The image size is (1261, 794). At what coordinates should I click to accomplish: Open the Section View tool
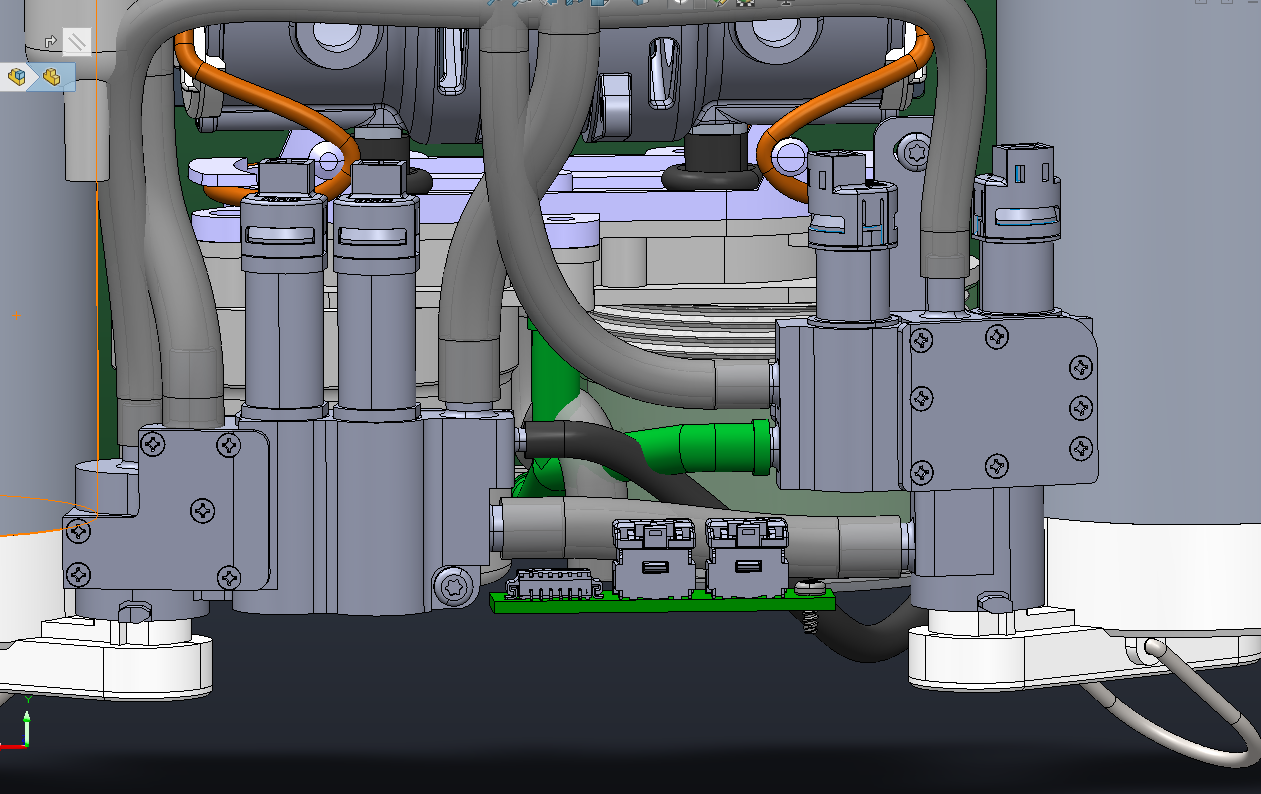tap(575, 2)
